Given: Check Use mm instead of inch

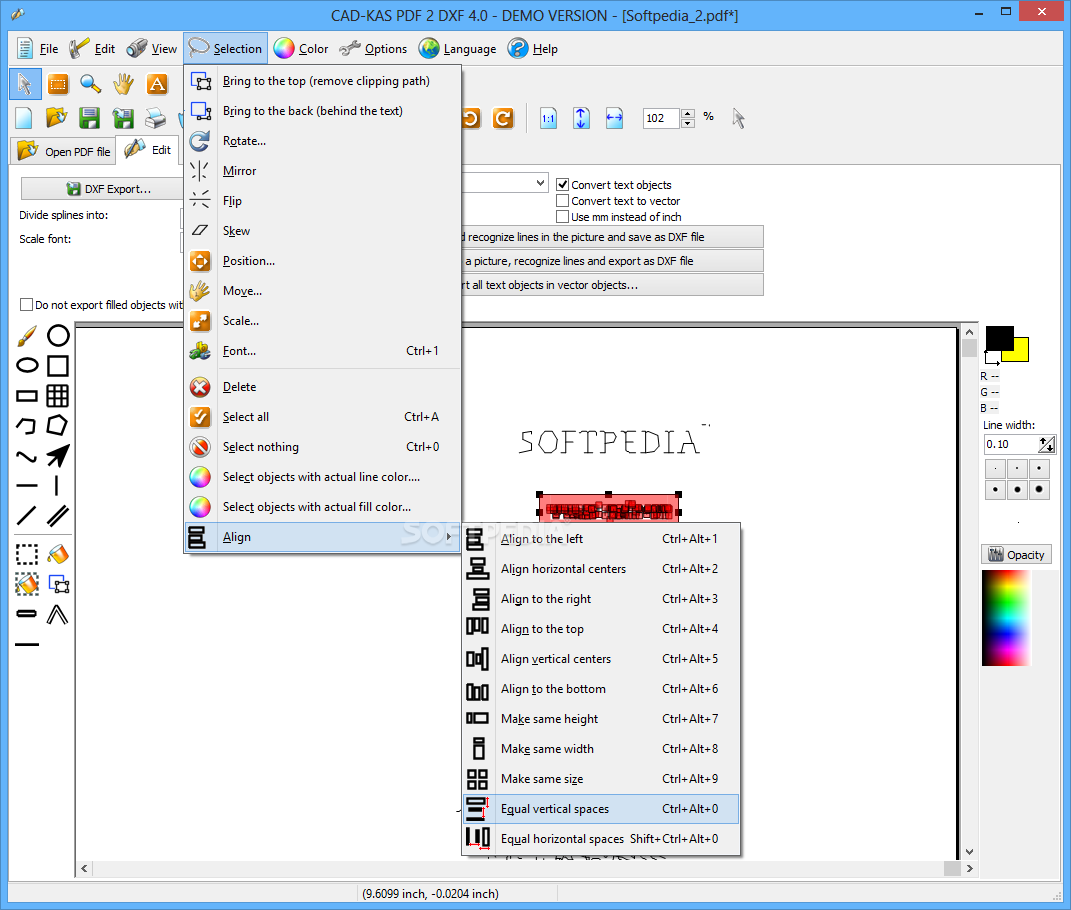Looking at the screenshot, I should pos(563,217).
